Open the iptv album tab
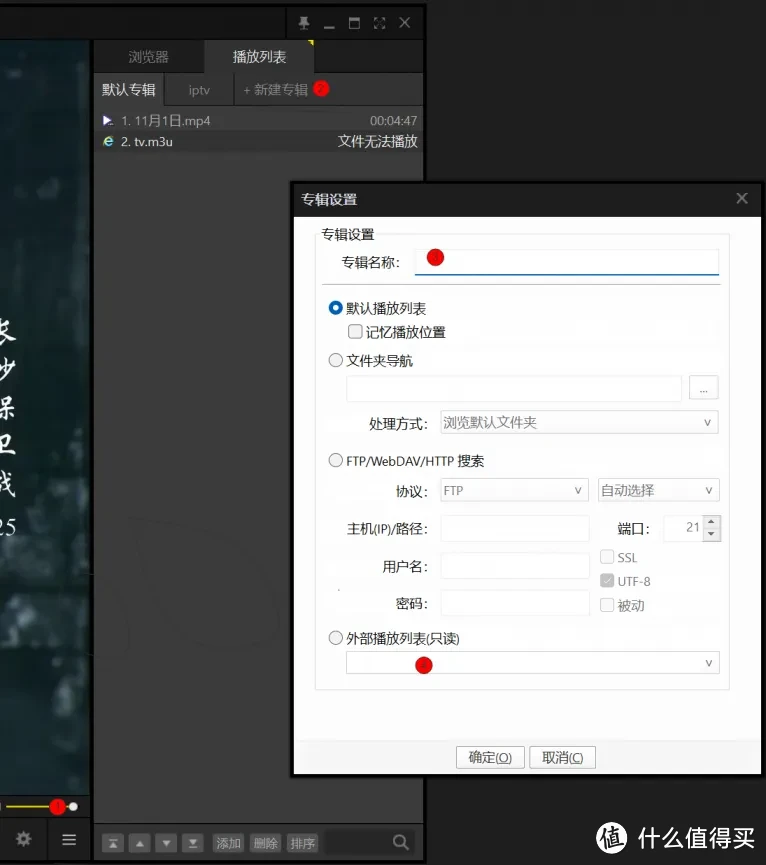Image resolution: width=766 pixels, height=865 pixels. click(x=199, y=90)
